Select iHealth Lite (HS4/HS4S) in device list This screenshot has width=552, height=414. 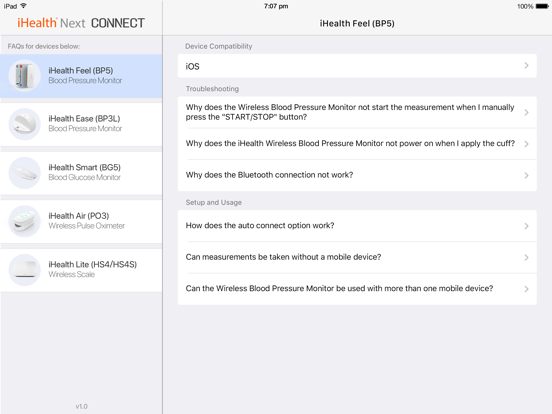pos(81,270)
